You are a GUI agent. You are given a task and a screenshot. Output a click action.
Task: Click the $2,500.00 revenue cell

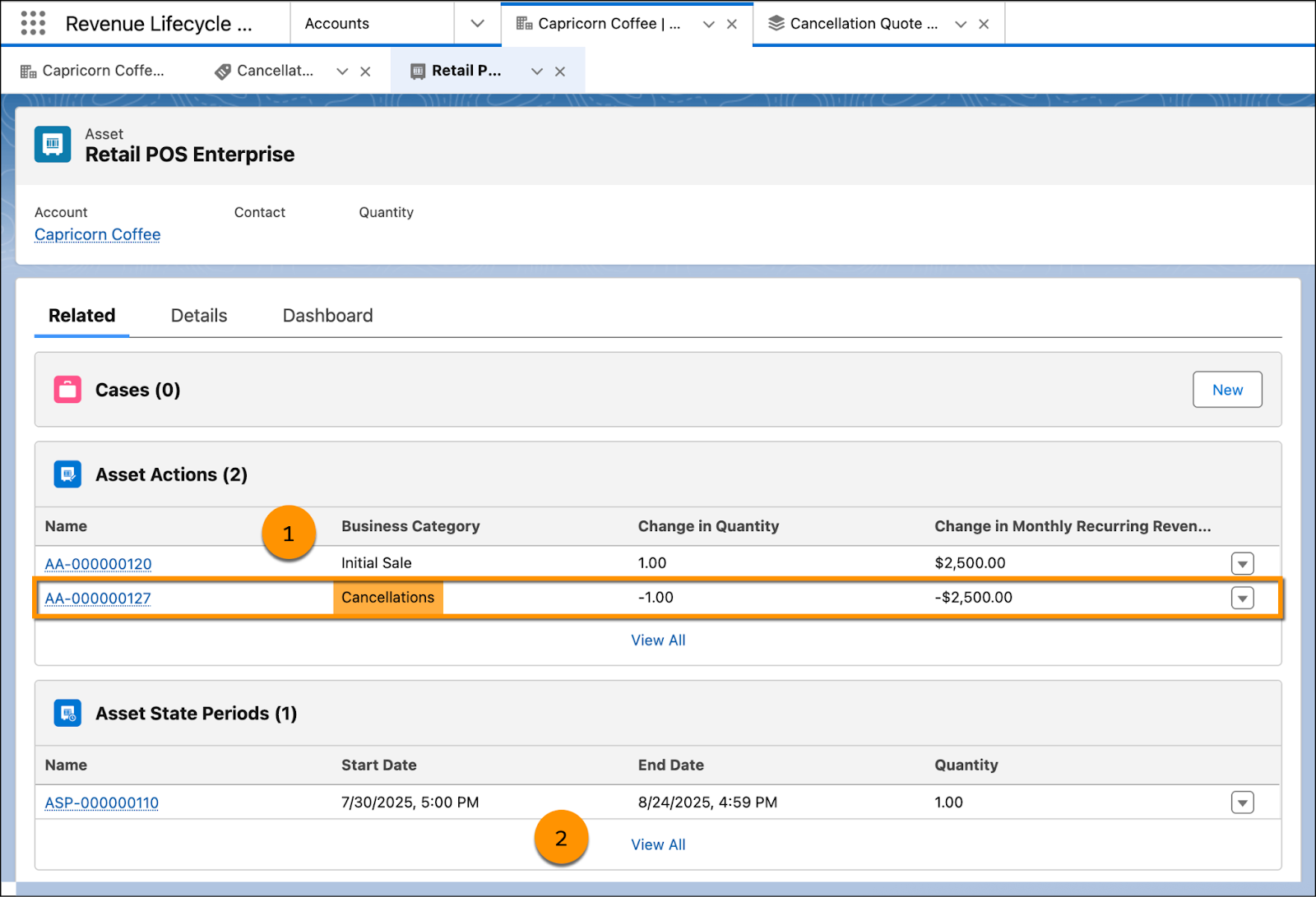[970, 563]
